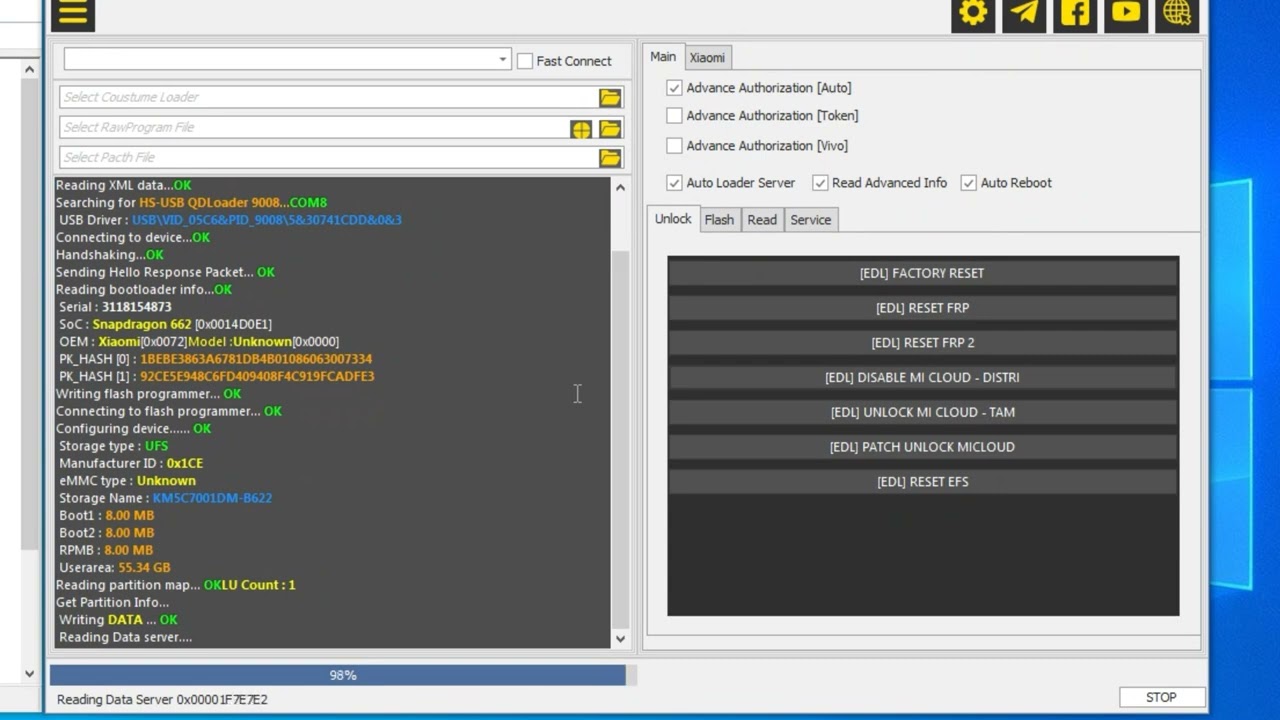Screen dimensions: 1280x720
Task: Click the OEM : Xiaomi log line
Action: pyautogui.click(x=198, y=342)
